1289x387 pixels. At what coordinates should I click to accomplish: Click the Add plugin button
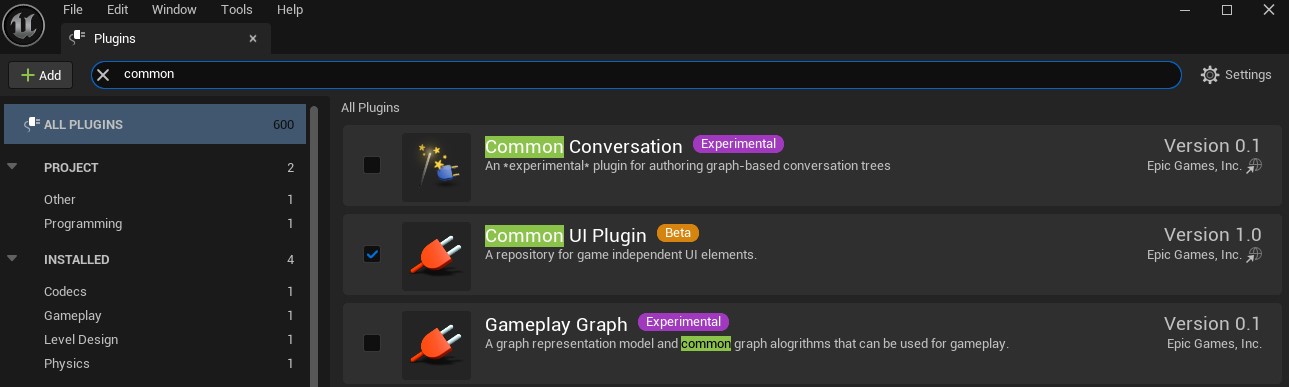click(x=40, y=75)
